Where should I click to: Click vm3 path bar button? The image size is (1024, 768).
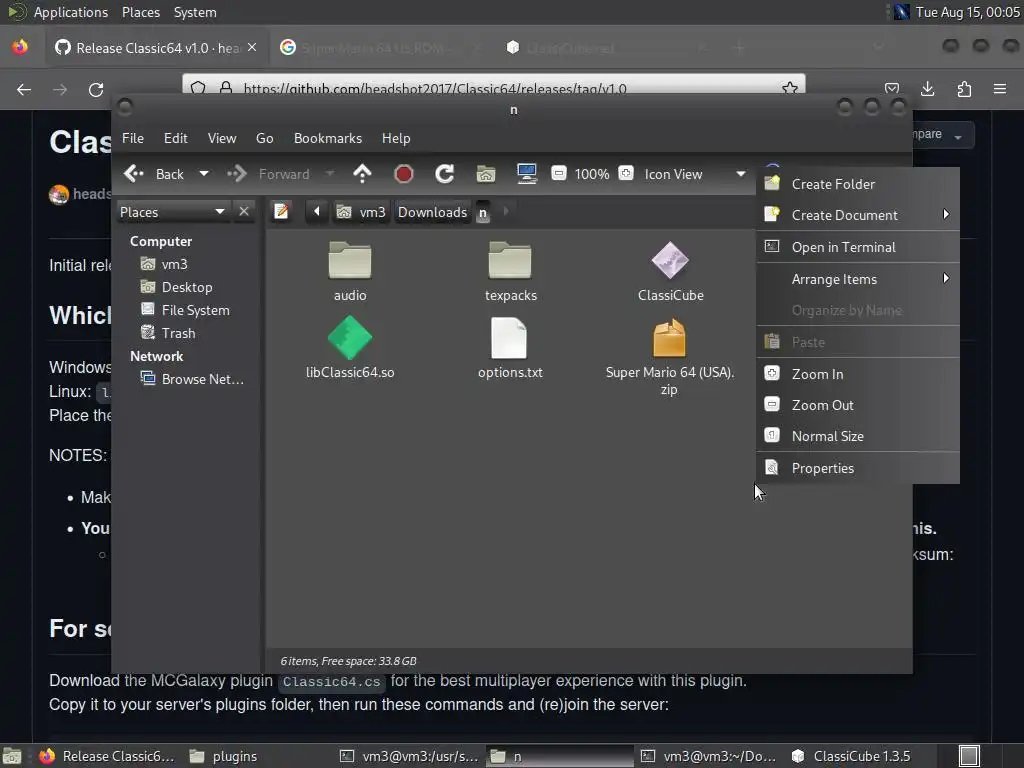coord(361,212)
